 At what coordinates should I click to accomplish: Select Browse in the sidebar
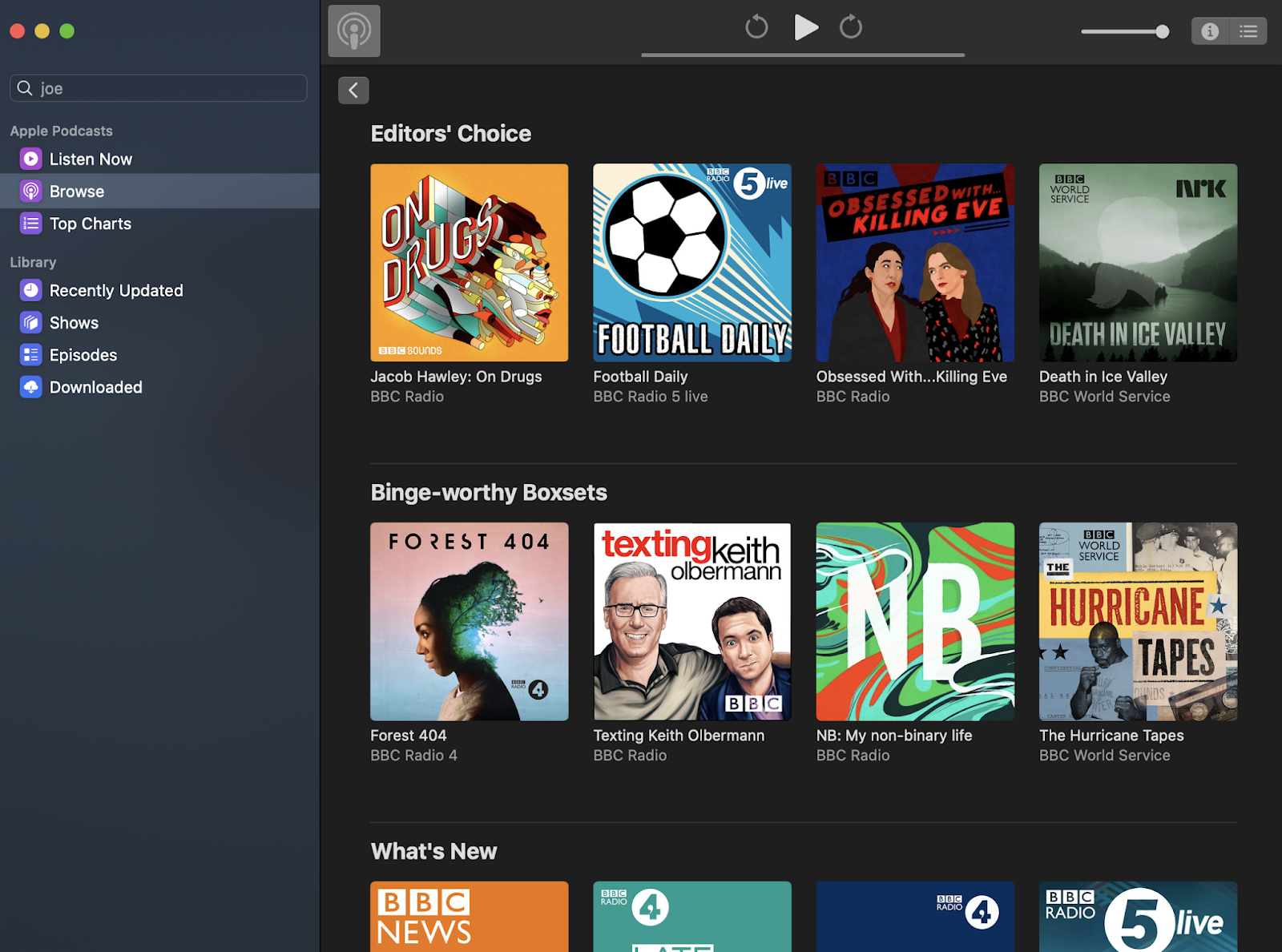160,191
